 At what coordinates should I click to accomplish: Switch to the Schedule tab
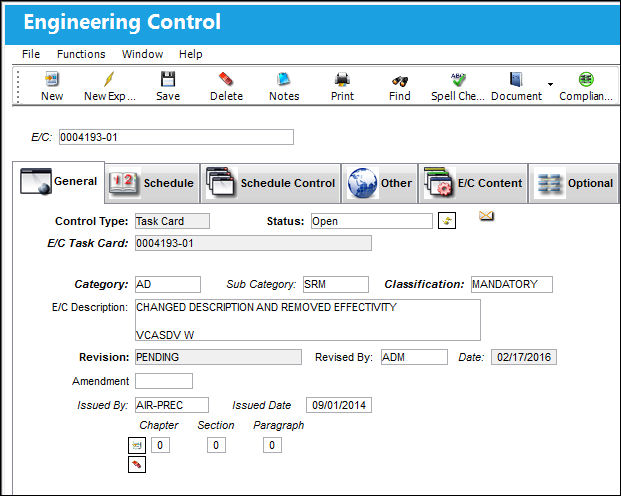(152, 183)
